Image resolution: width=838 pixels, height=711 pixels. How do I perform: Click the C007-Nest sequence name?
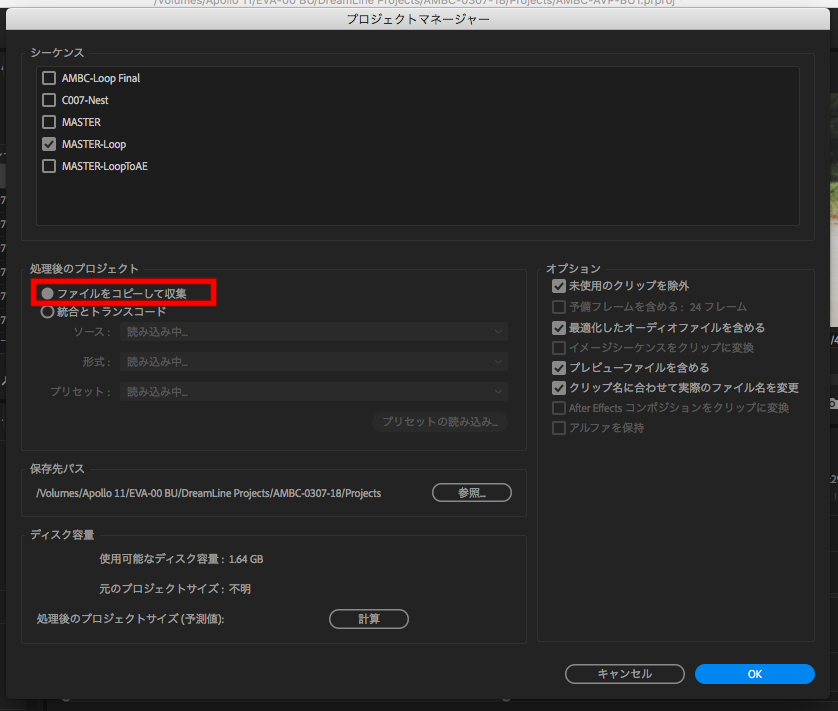click(85, 100)
